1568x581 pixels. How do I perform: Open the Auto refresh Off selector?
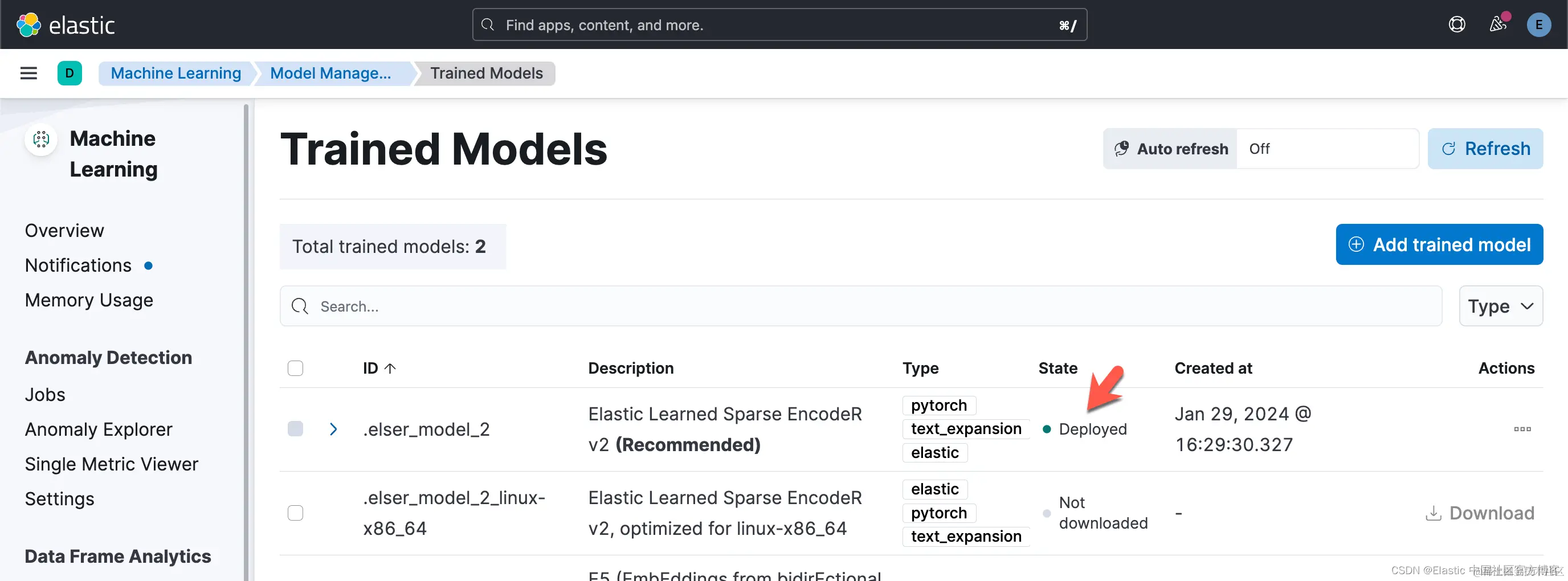(1327, 149)
